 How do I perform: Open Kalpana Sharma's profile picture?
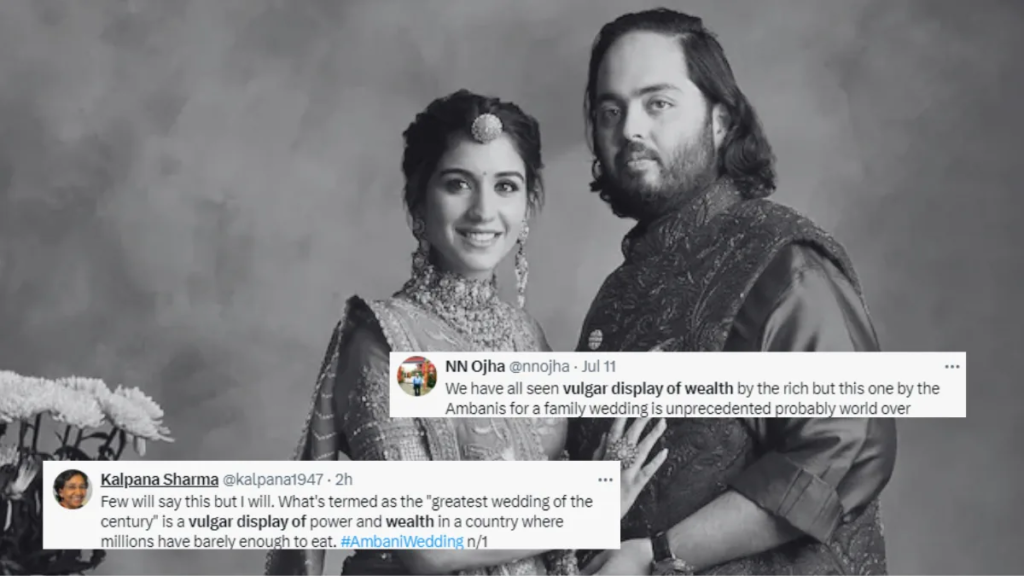(72, 489)
